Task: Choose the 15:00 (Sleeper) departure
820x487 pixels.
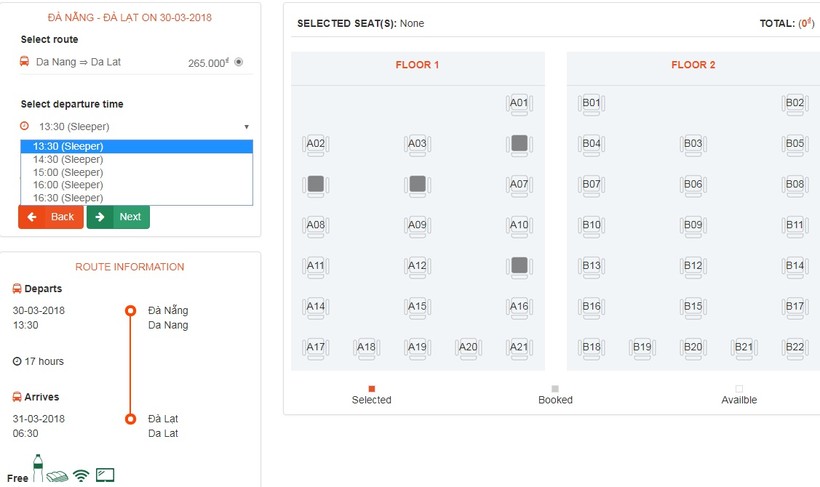Action: click(x=68, y=172)
